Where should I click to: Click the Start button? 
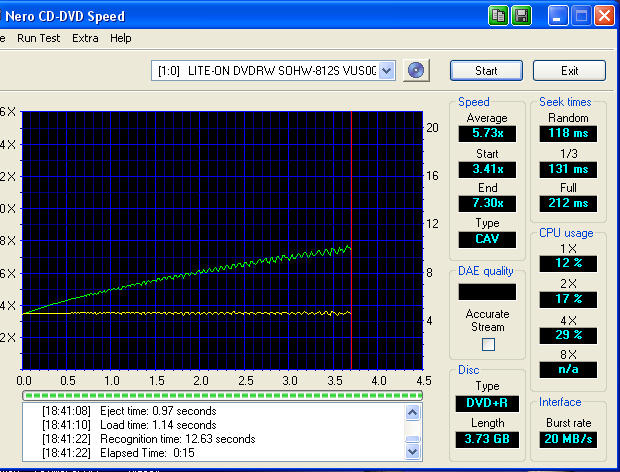coord(486,71)
